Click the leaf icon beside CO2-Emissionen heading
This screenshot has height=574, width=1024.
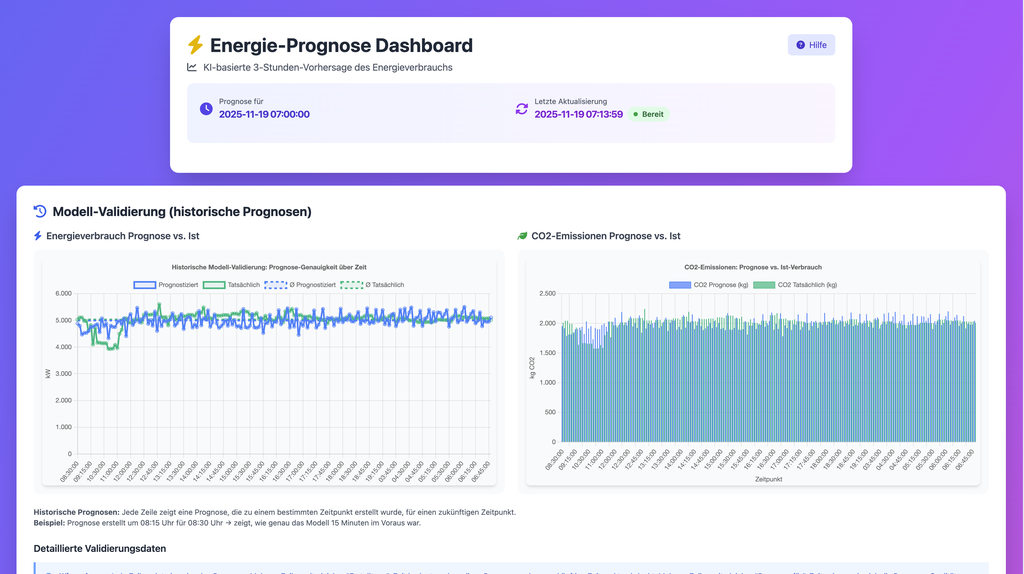pos(522,236)
